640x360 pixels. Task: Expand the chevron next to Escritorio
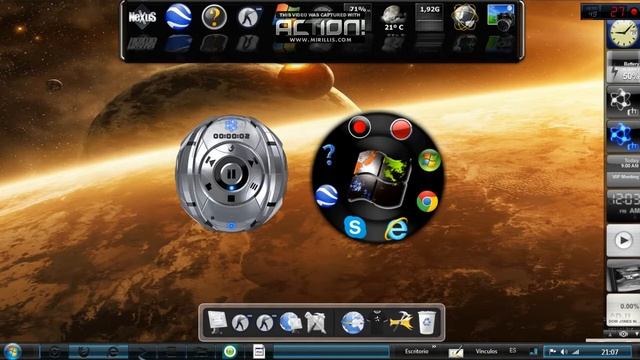434,347
